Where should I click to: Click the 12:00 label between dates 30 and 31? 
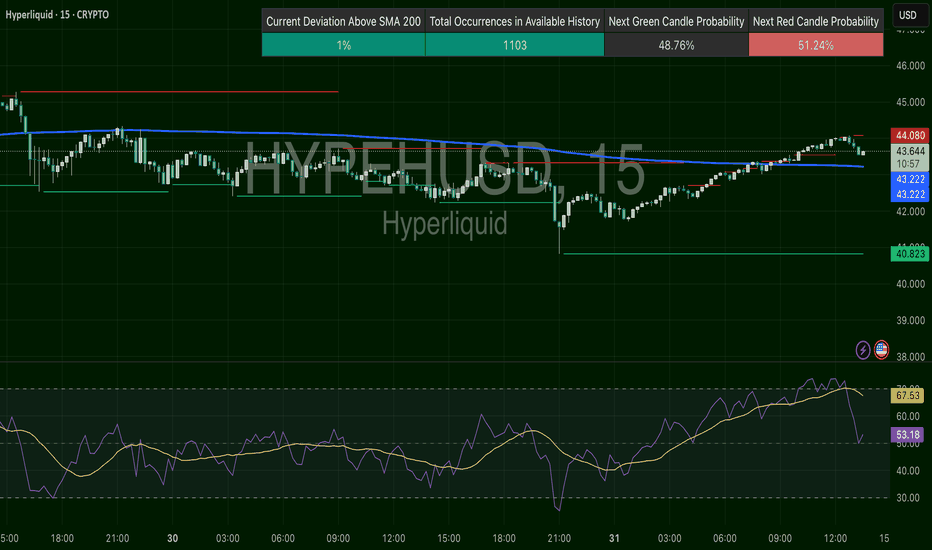(393, 538)
